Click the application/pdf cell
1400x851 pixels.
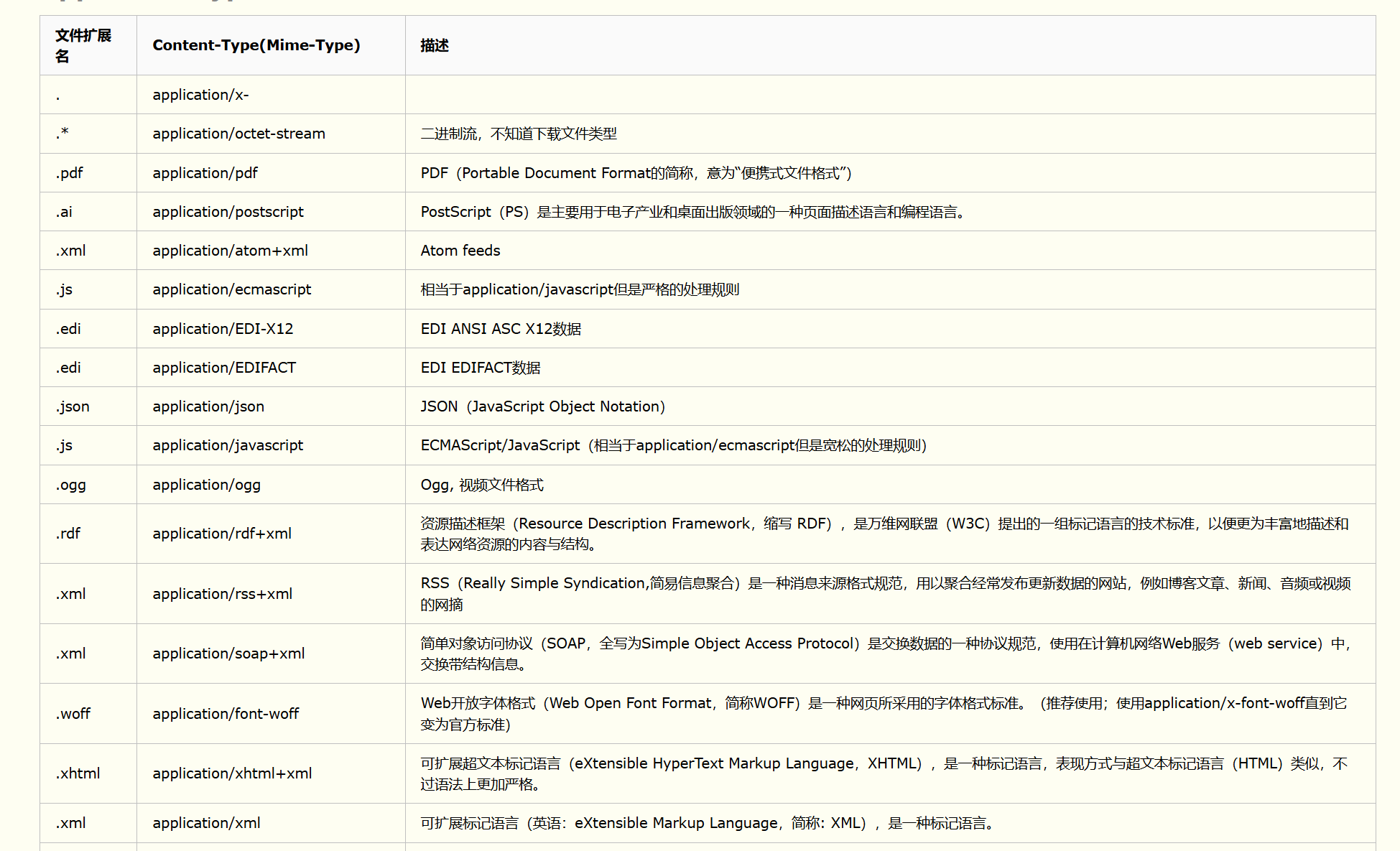205,173
